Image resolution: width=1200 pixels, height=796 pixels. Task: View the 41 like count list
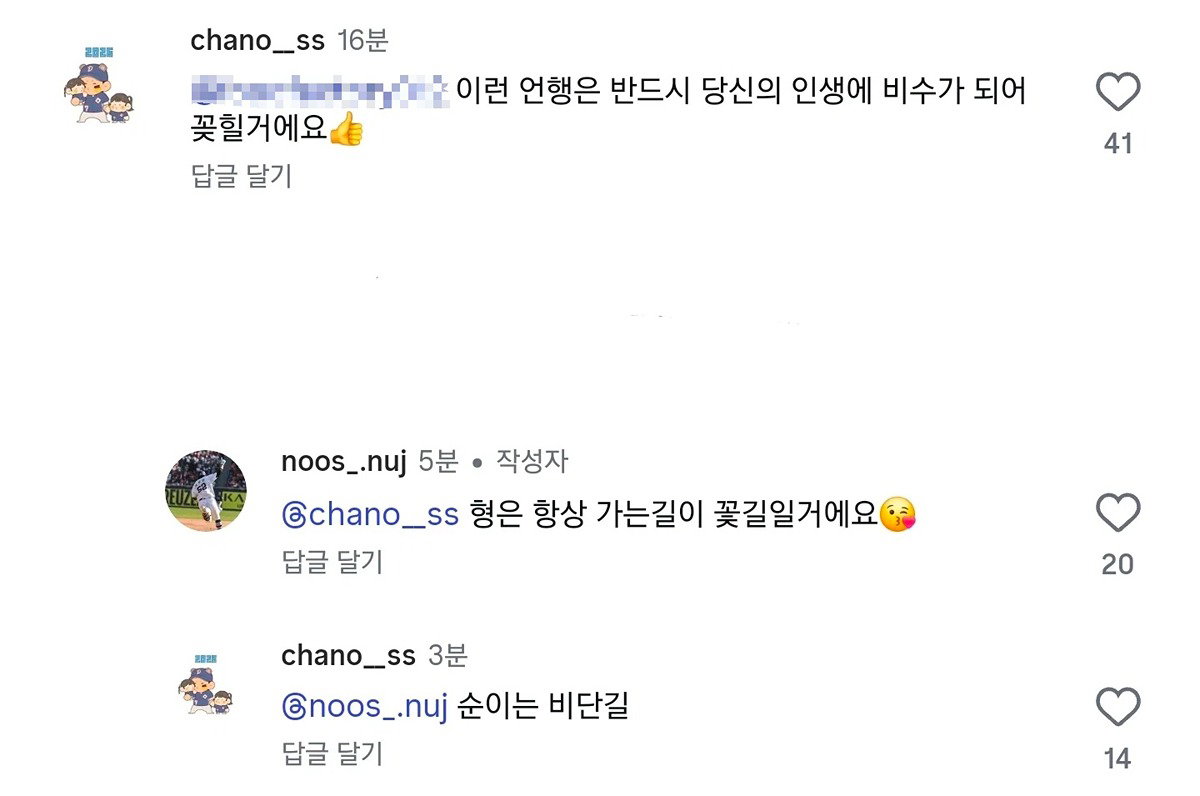(1118, 144)
